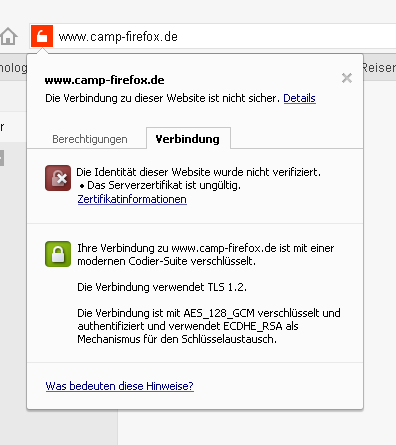Click "Die Verbindung verwendet TLS 1.2." text
Image resolution: width=396 pixels, height=445 pixels.
[x=162, y=287]
